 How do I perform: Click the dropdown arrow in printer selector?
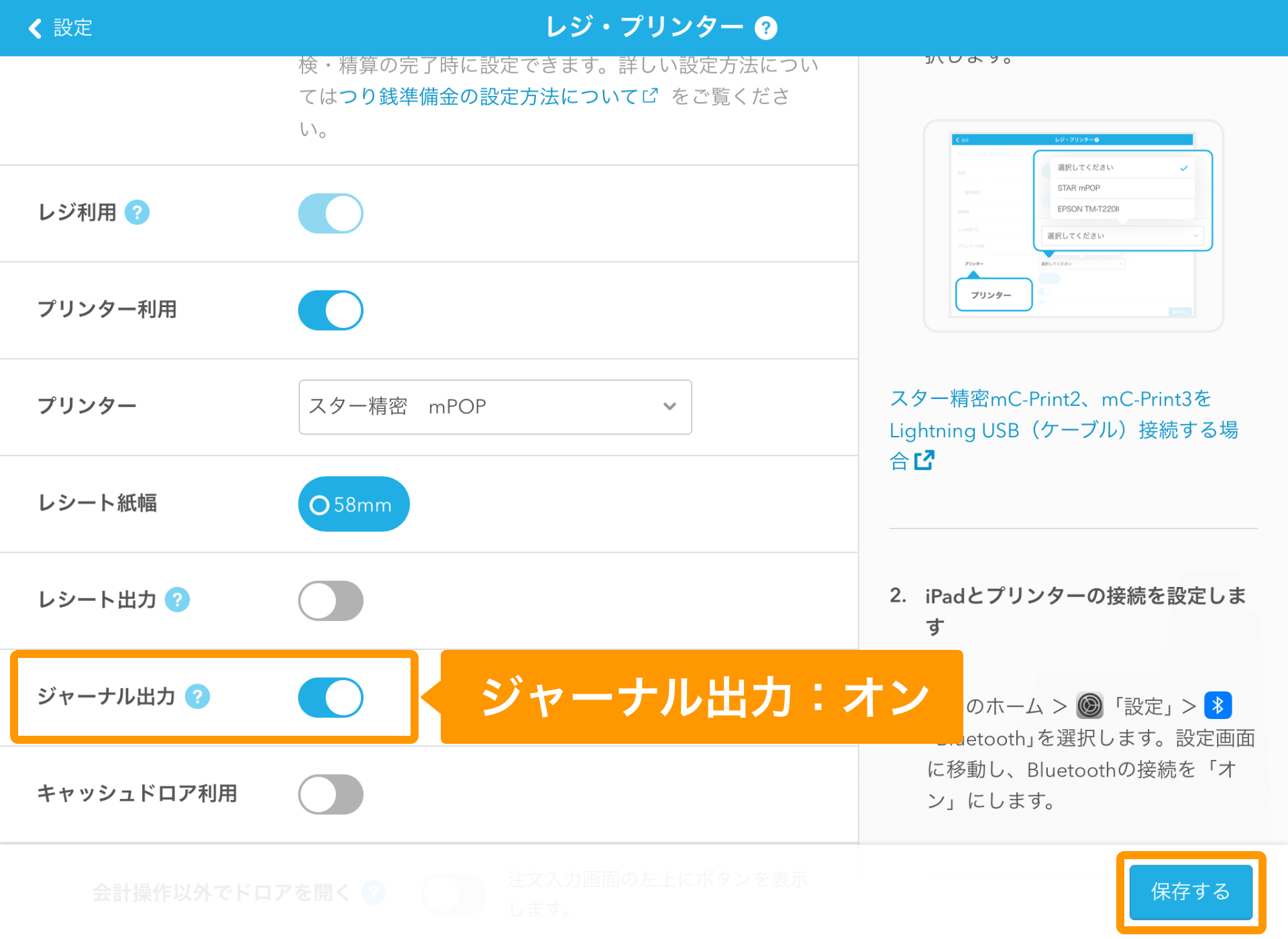tap(669, 406)
